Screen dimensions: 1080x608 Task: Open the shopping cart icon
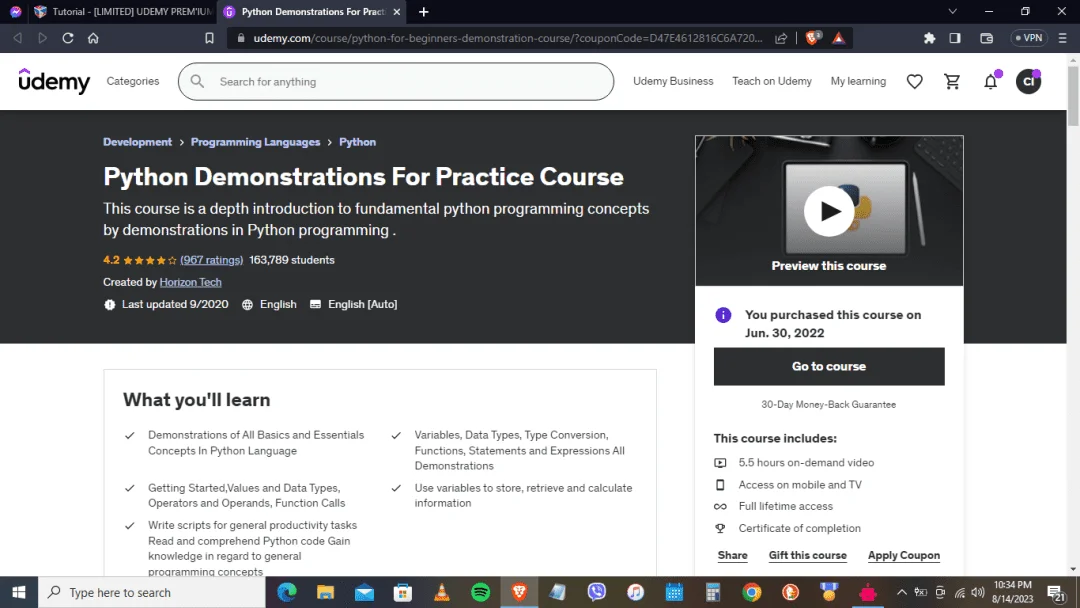click(x=952, y=81)
